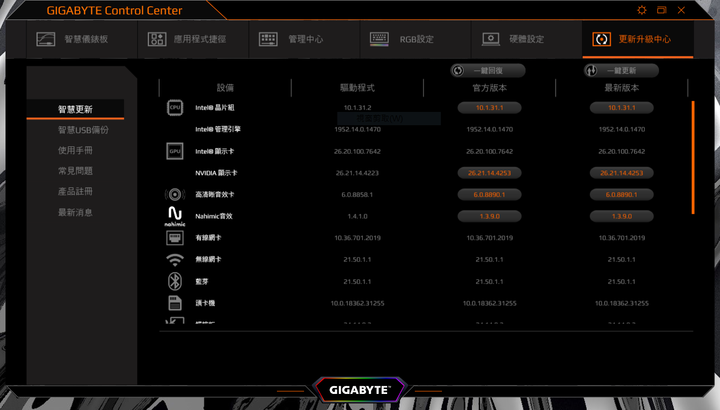Click 一鍵更新 one-key update button
This screenshot has width=720, height=410.
(621, 71)
